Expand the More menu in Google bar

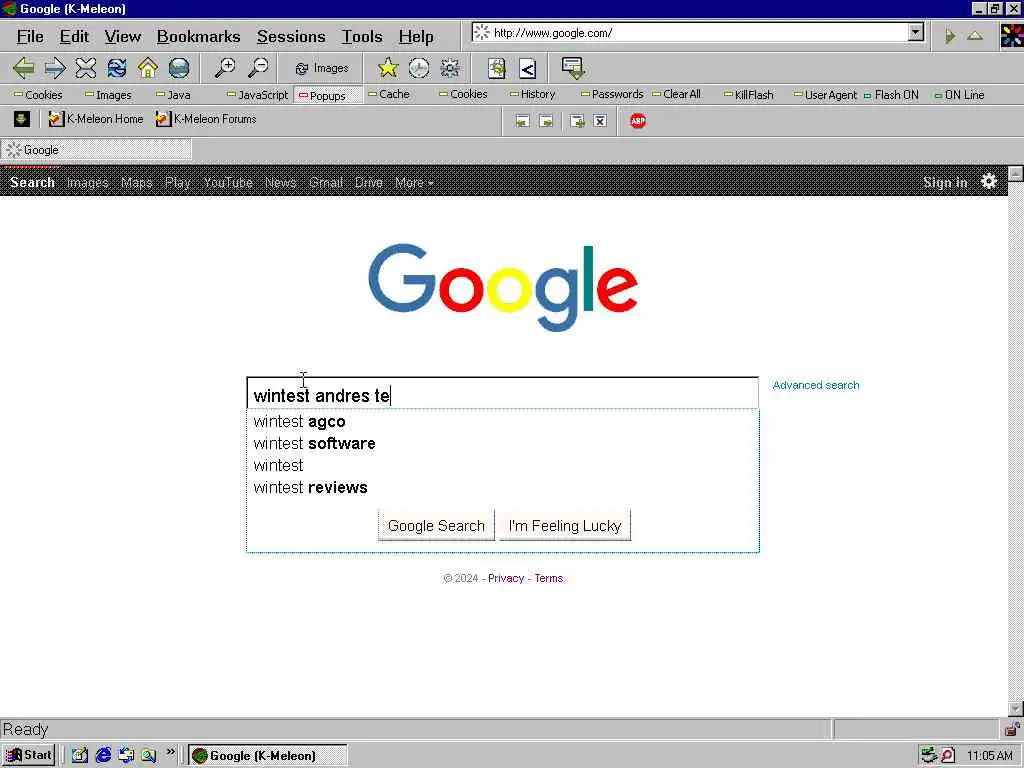414,183
